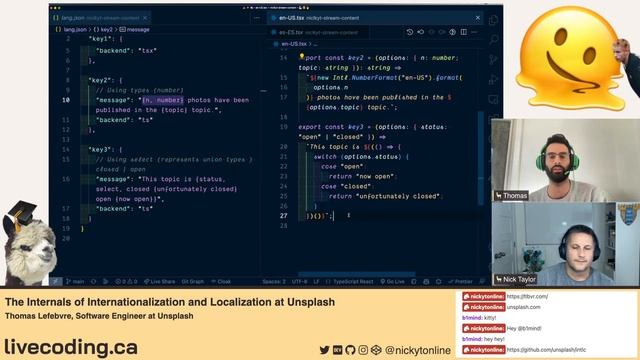This screenshot has width=640, height=360.
Task: Click the open timeline history icon
Action: pos(410,32)
